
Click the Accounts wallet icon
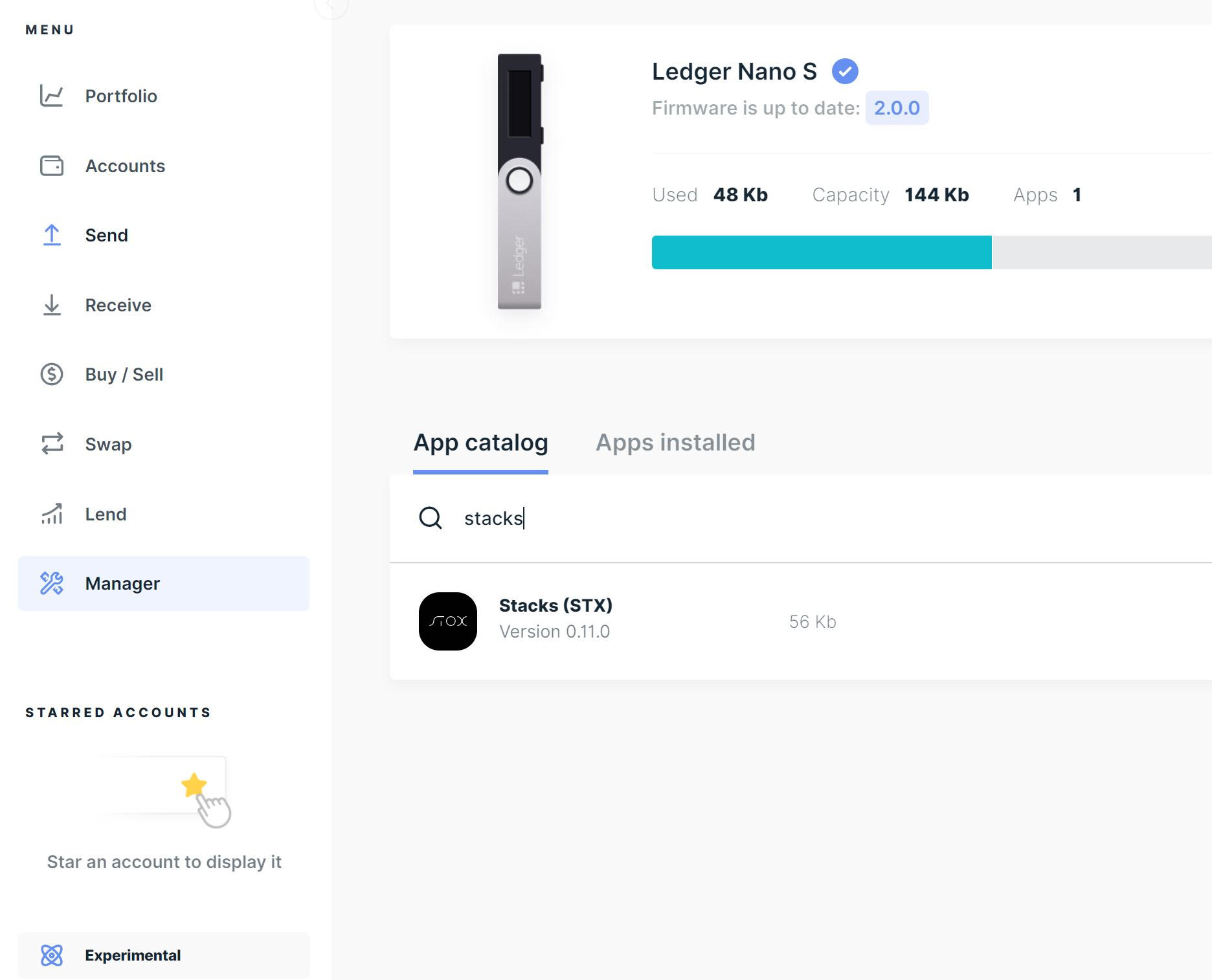point(52,166)
